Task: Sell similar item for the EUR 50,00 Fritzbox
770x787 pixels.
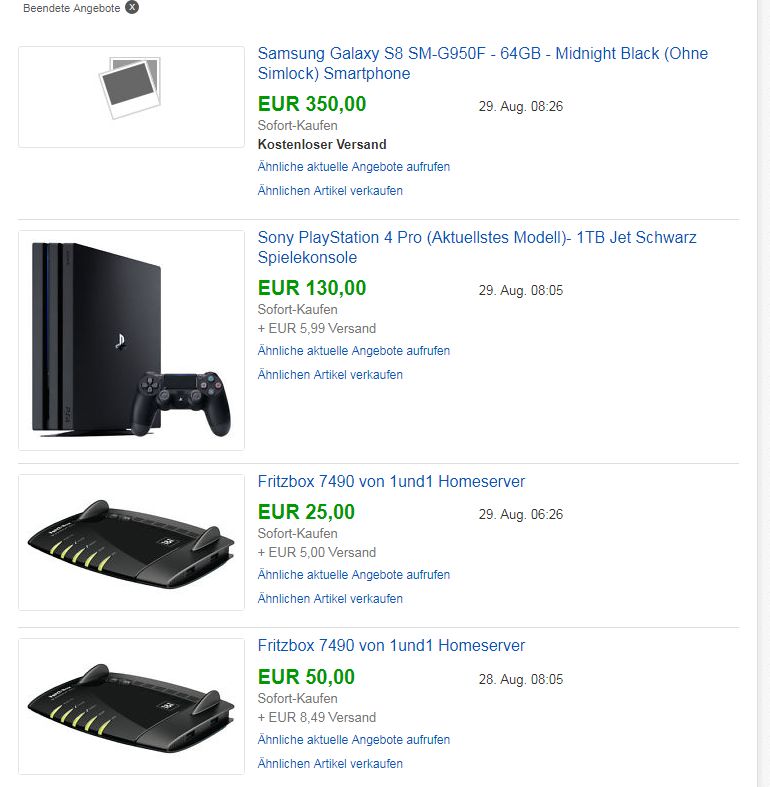Action: pos(330,764)
